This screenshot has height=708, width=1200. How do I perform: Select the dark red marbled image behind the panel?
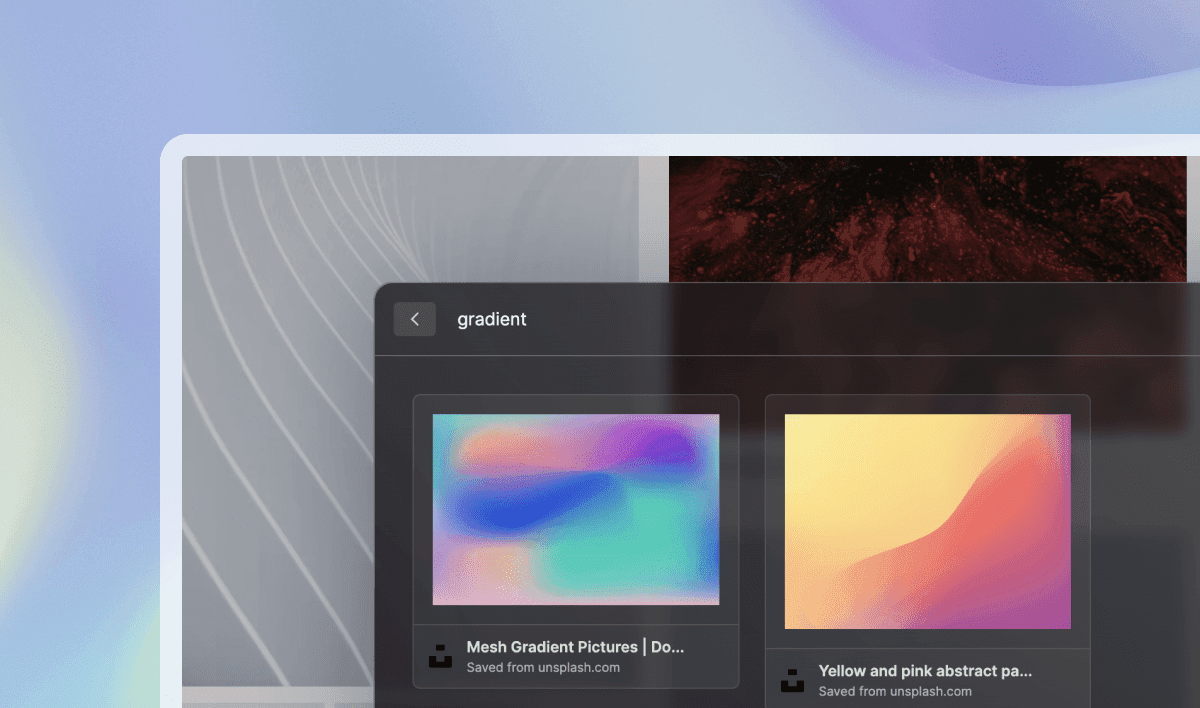coord(925,215)
